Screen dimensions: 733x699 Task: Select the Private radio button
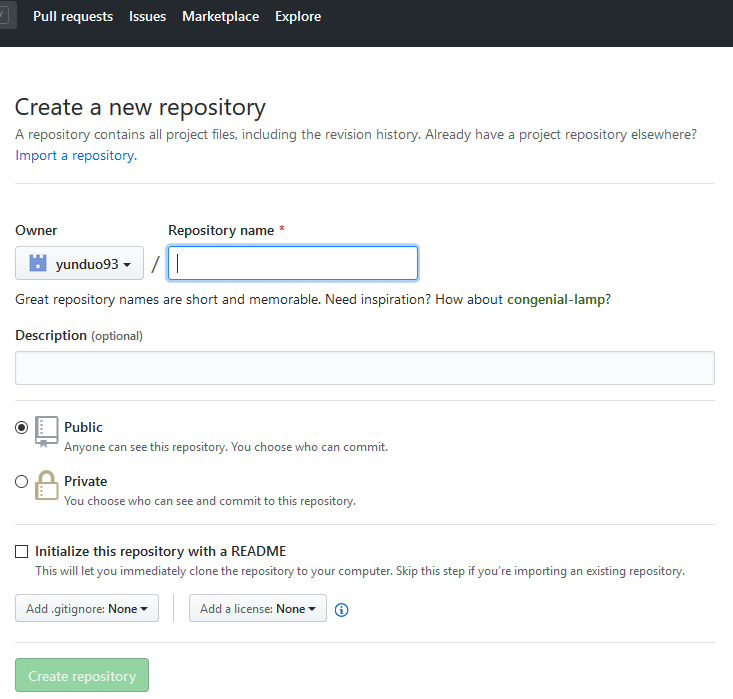click(22, 481)
